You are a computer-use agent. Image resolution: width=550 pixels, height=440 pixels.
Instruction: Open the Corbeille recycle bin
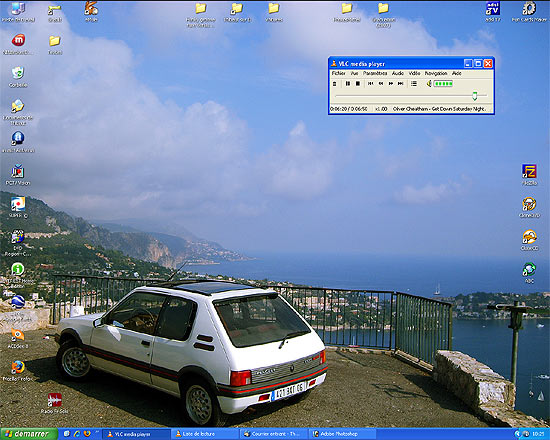[x=18, y=77]
